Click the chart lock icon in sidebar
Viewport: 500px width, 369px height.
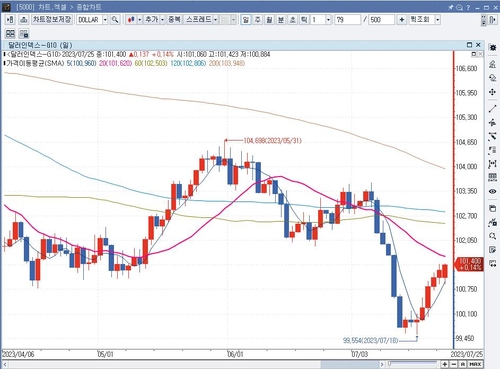point(492,222)
